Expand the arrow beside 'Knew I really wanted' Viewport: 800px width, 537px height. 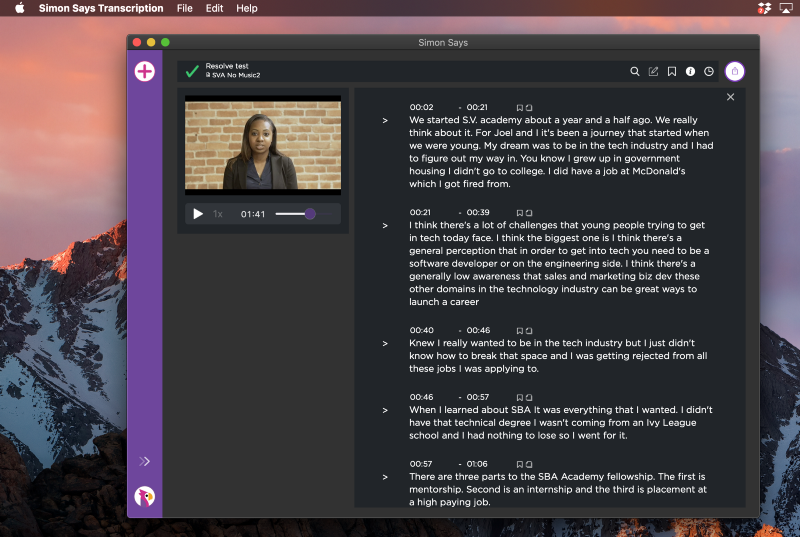pos(385,343)
